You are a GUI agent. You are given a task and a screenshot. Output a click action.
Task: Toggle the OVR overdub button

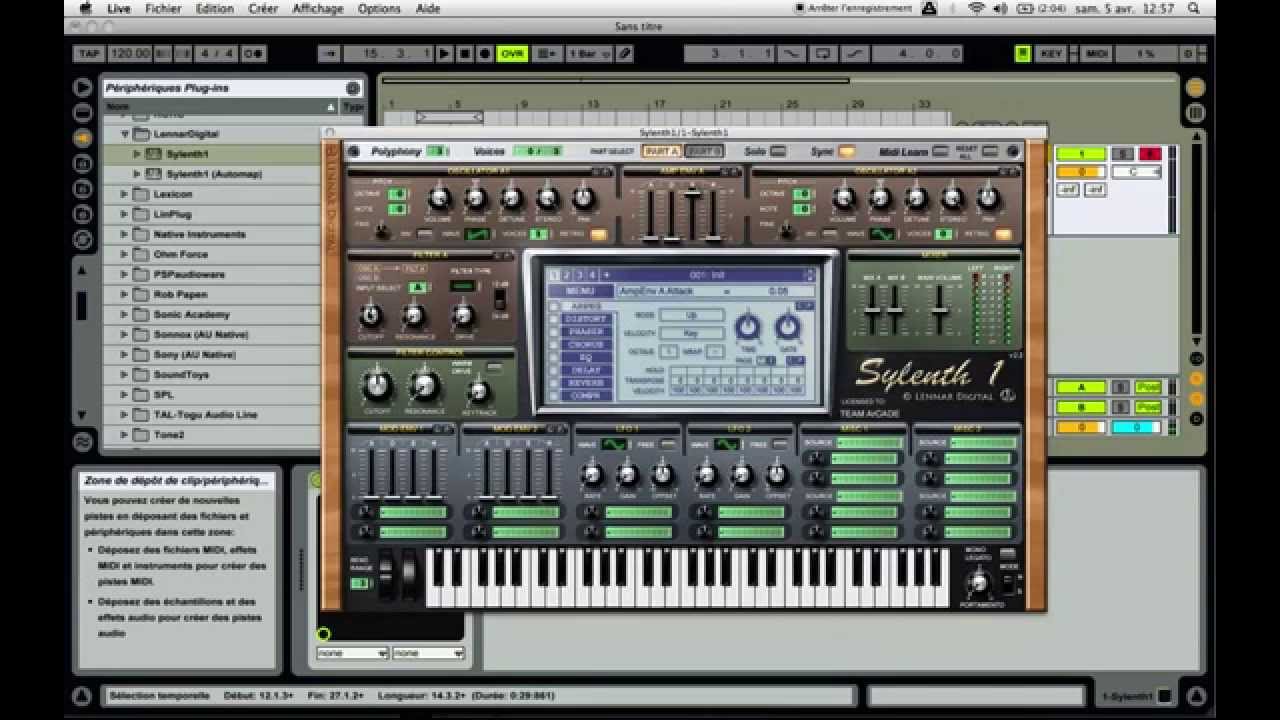coord(513,53)
